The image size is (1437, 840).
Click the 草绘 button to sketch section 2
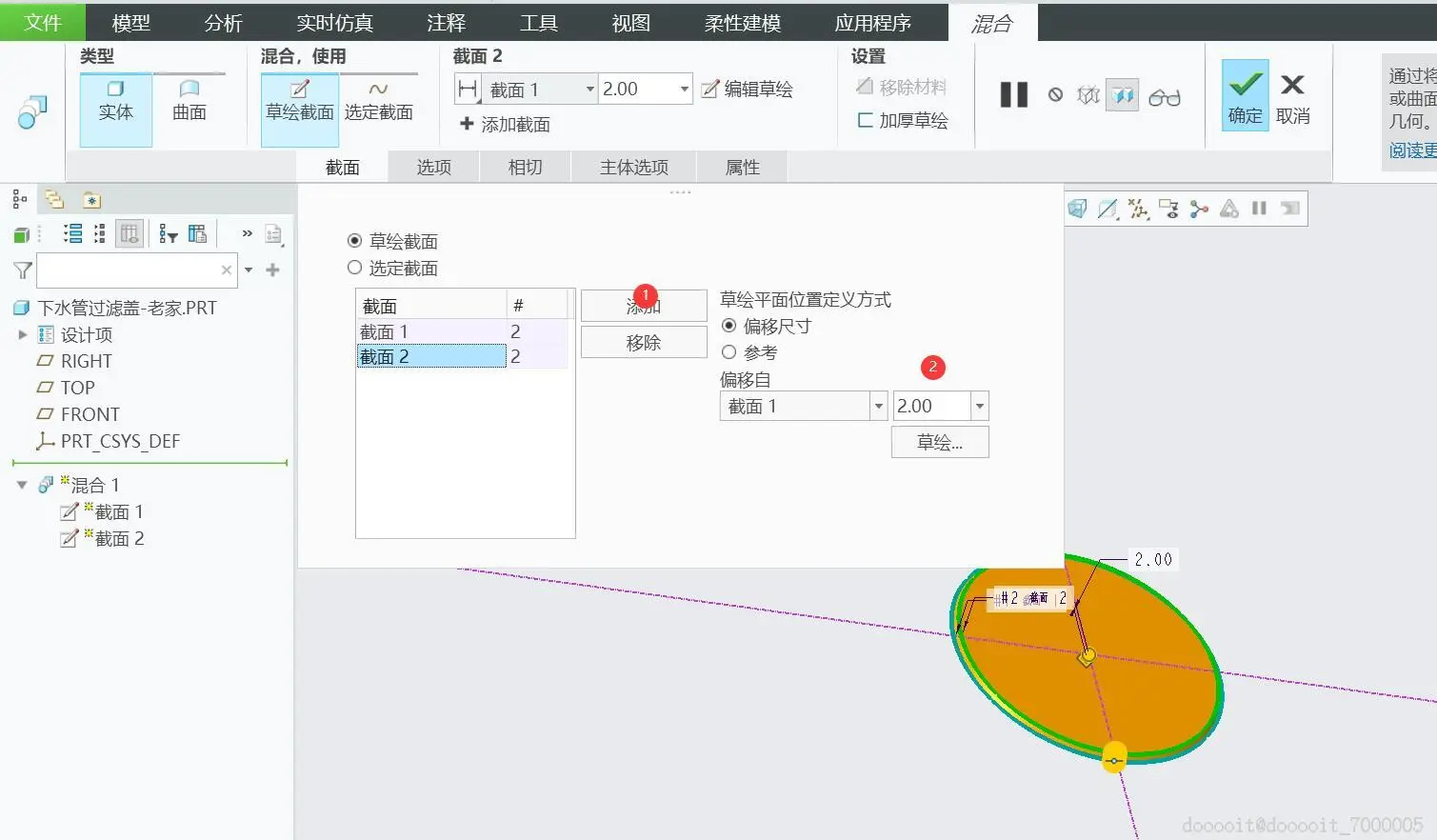click(939, 441)
